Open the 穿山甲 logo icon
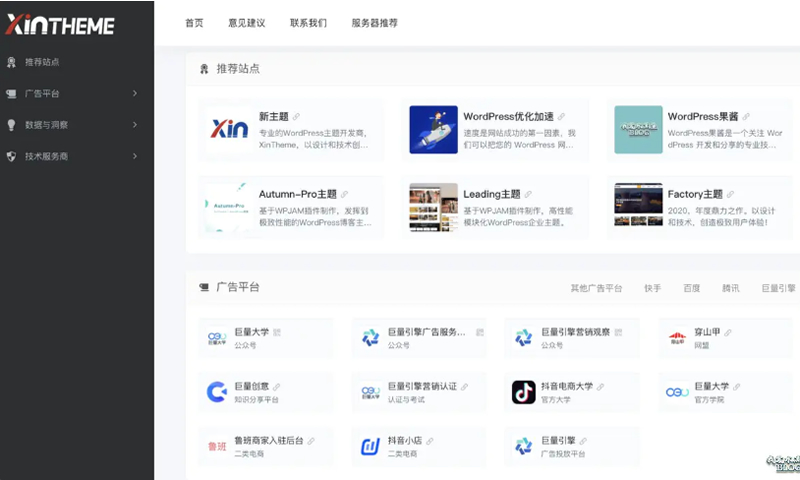The image size is (800, 480). tap(677, 338)
